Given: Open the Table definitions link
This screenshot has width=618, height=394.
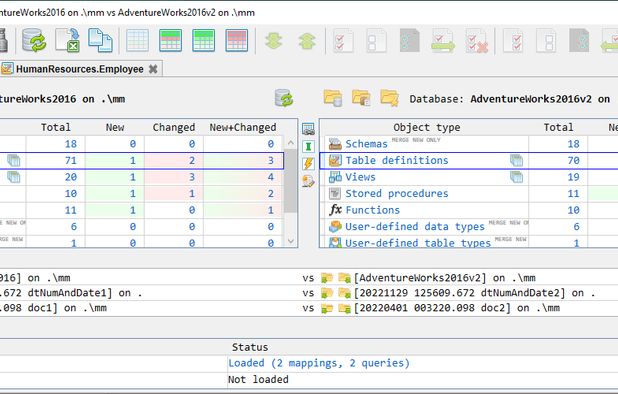Looking at the screenshot, I should click(397, 160).
